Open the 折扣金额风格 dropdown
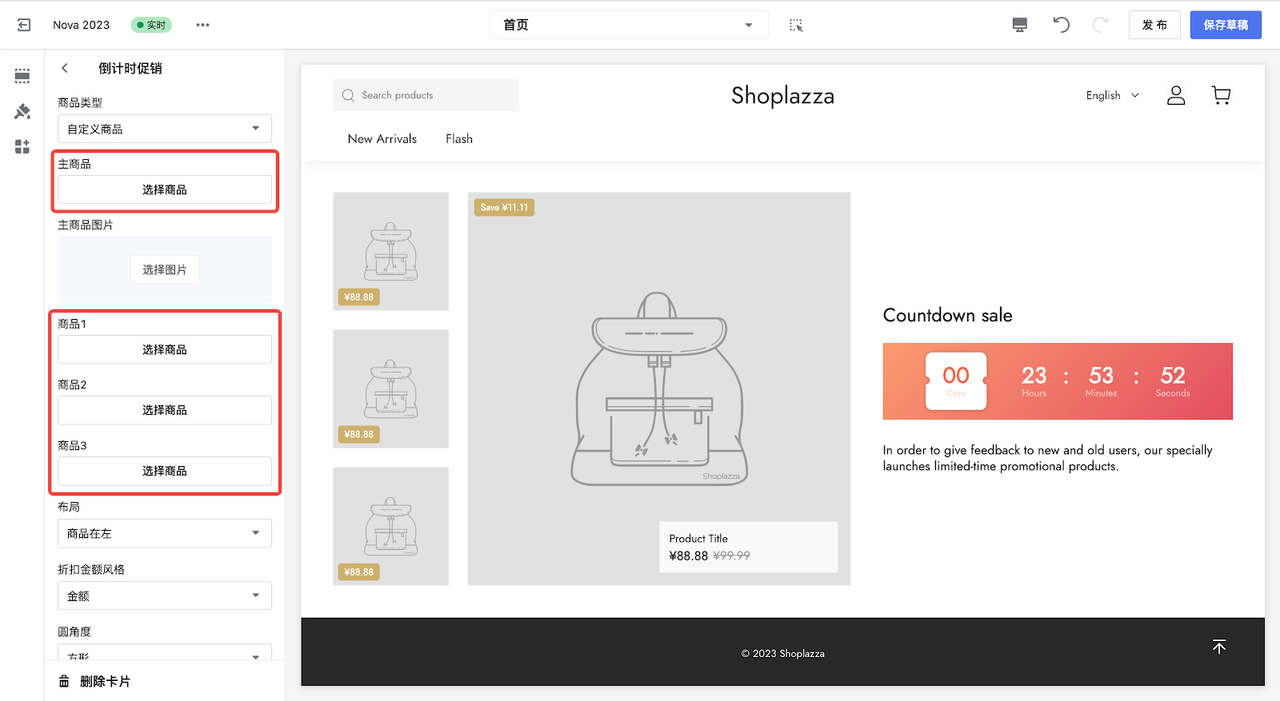The width and height of the screenshot is (1280, 701). click(x=164, y=596)
